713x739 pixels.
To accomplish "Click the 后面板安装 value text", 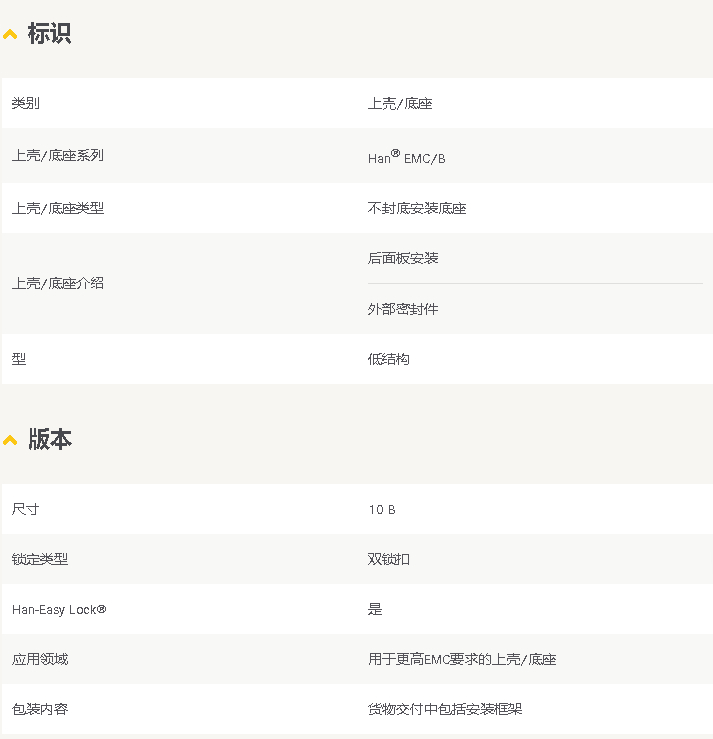I will (403, 258).
